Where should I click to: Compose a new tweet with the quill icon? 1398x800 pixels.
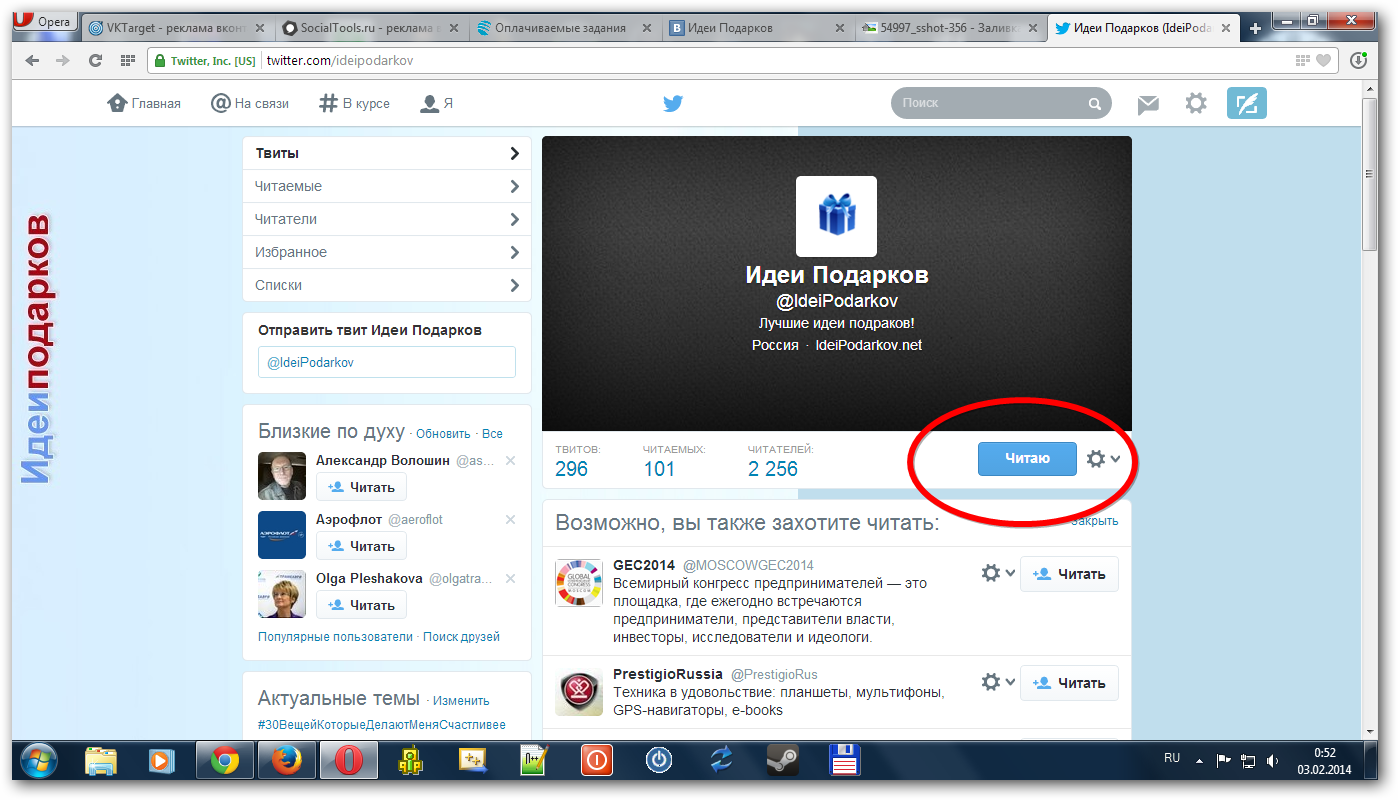click(1247, 103)
